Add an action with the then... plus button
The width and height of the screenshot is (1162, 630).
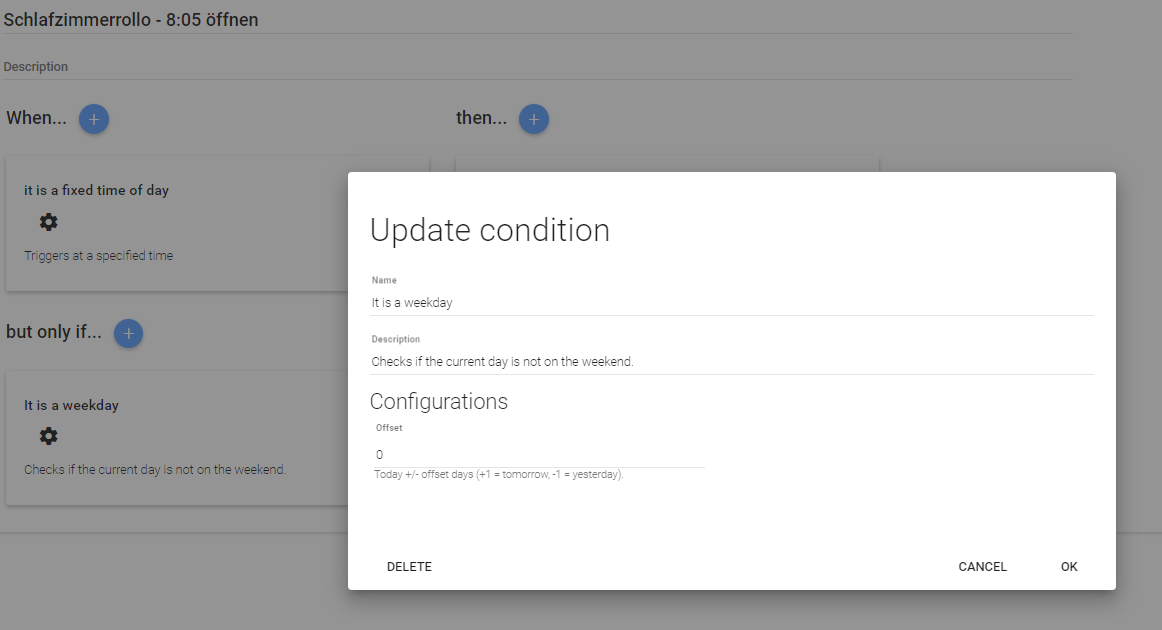click(x=533, y=119)
